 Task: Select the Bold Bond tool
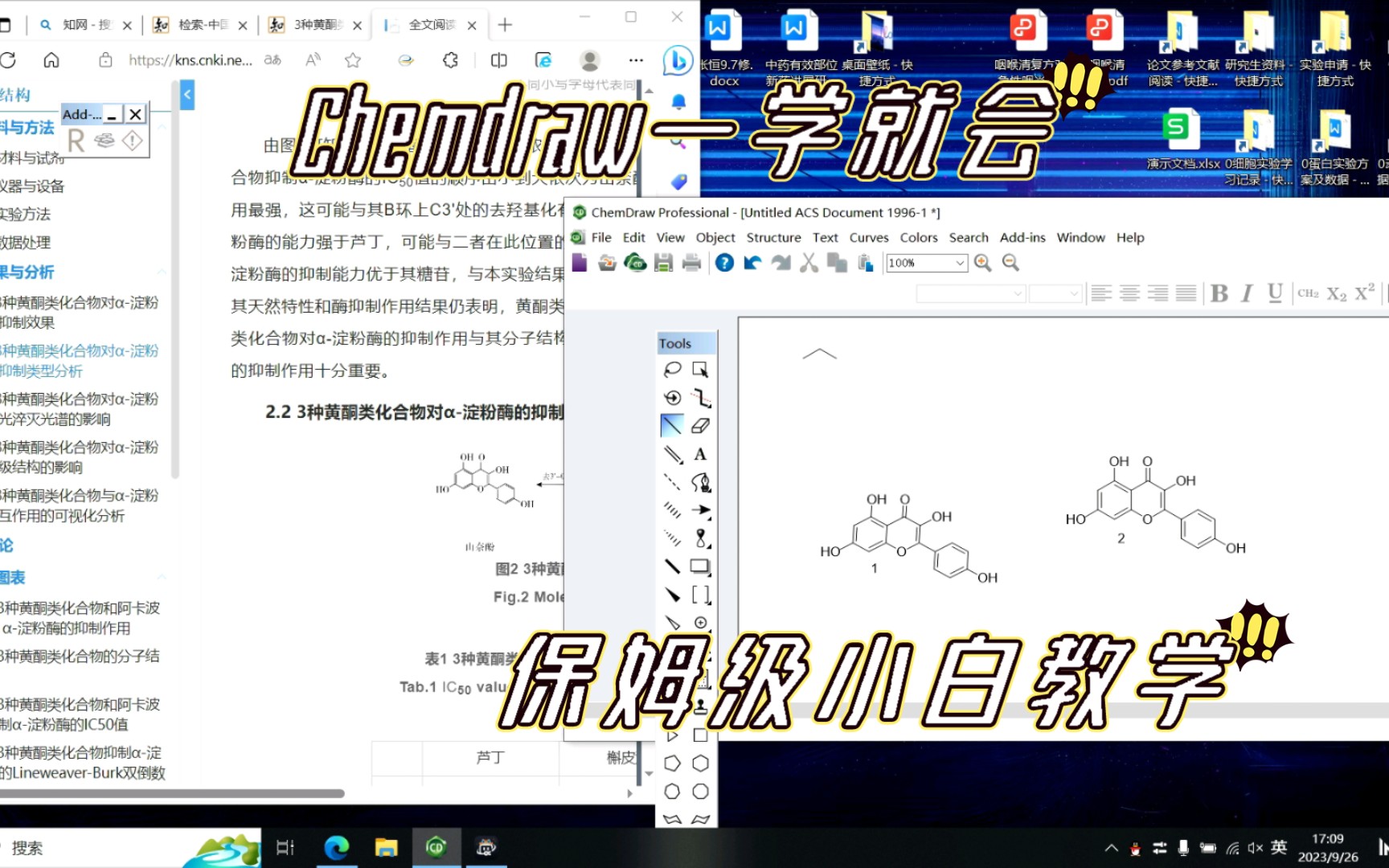(672, 567)
